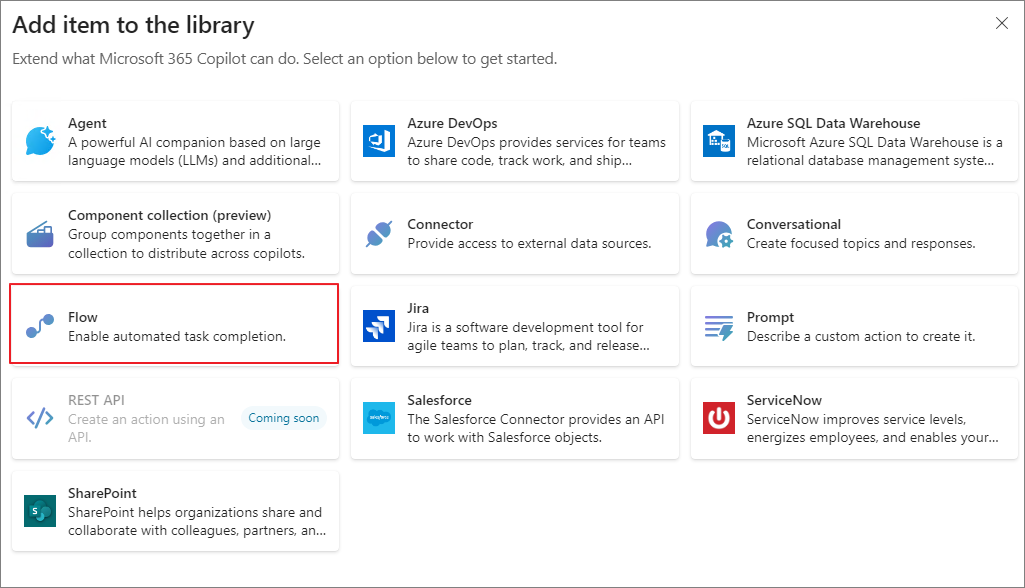Viewport: 1025px width, 588px height.
Task: Click 'Describe a custom action to create it.'
Action: [861, 336]
